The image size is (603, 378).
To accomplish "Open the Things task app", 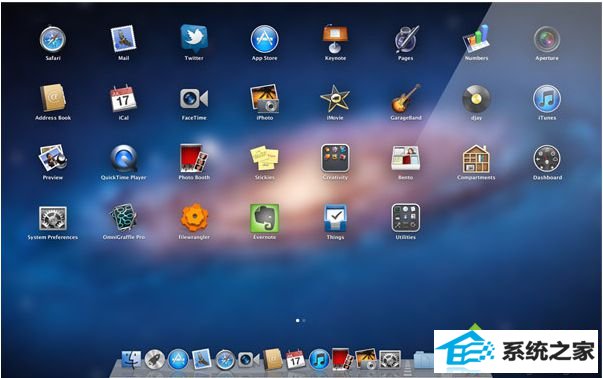I will 335,218.
